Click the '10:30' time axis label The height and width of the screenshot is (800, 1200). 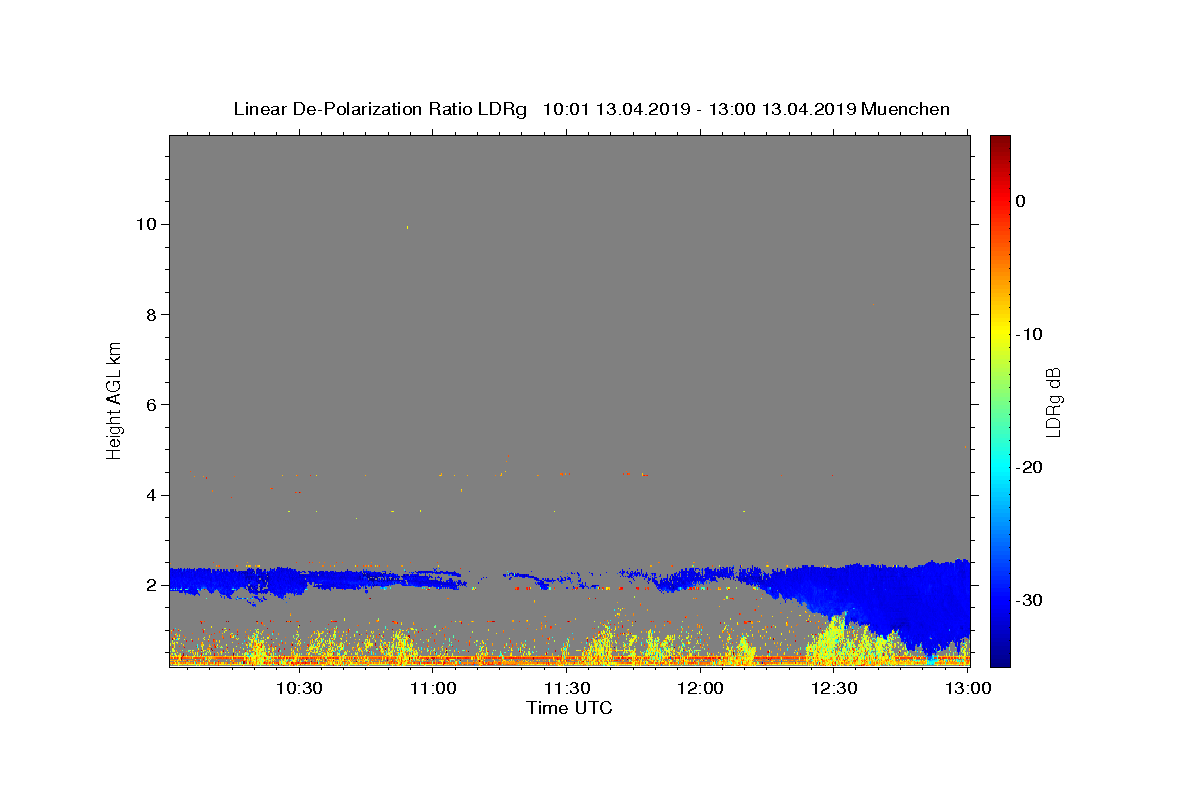coord(298,688)
